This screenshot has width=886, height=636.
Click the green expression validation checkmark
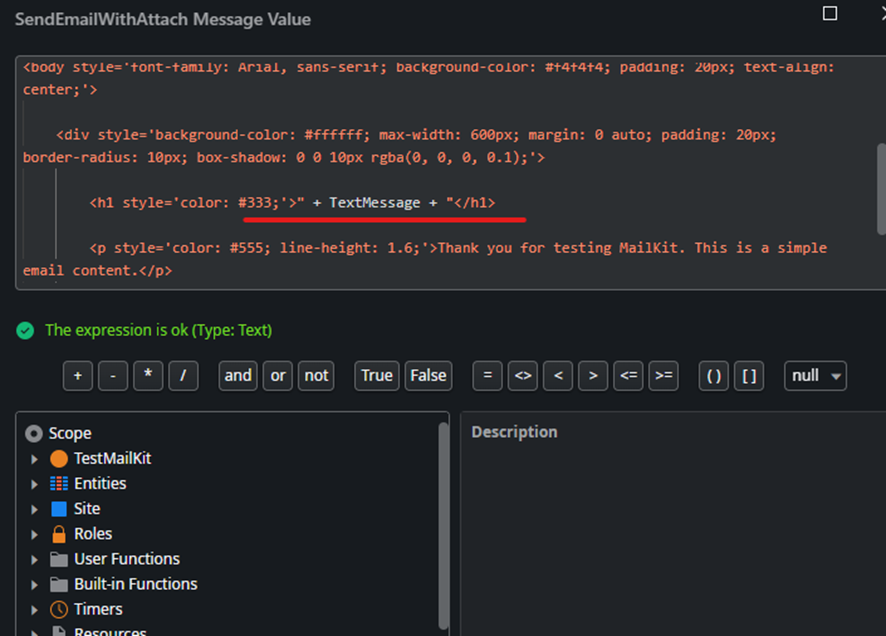[x=27, y=330]
